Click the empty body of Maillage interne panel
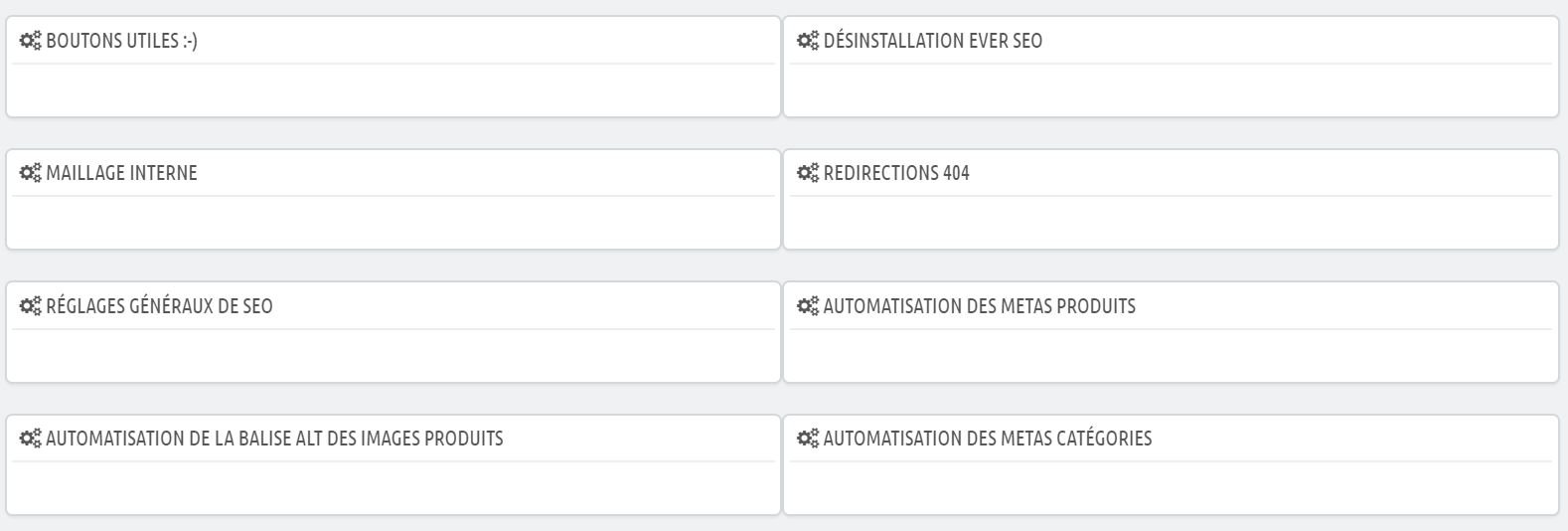This screenshot has width=1568, height=531. (x=393, y=221)
